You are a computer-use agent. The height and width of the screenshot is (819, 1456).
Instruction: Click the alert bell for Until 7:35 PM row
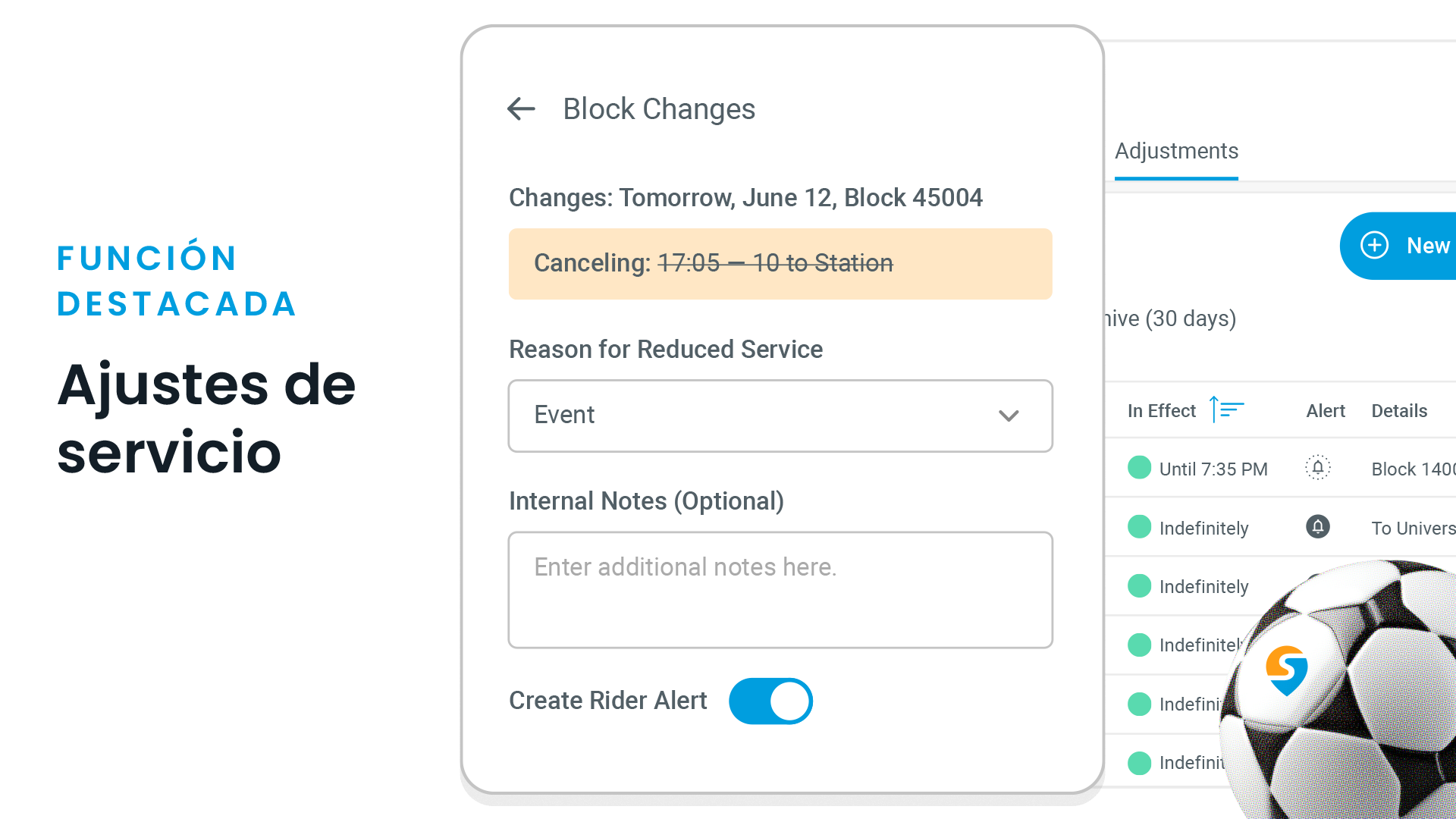[1318, 468]
